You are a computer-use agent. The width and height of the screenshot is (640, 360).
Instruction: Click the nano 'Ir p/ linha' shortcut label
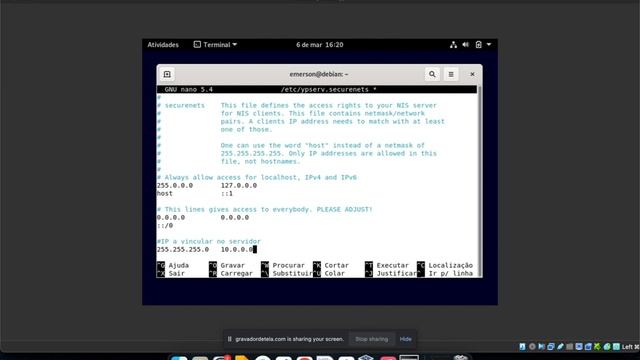click(451, 273)
